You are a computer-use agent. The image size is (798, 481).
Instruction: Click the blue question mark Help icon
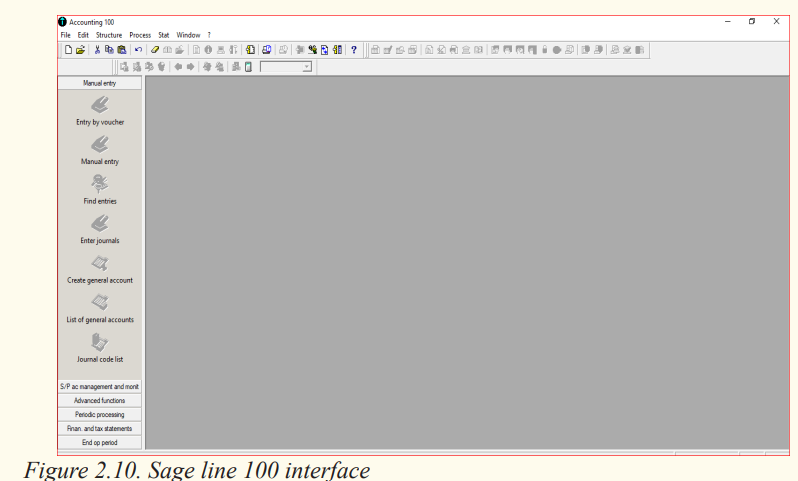(354, 50)
